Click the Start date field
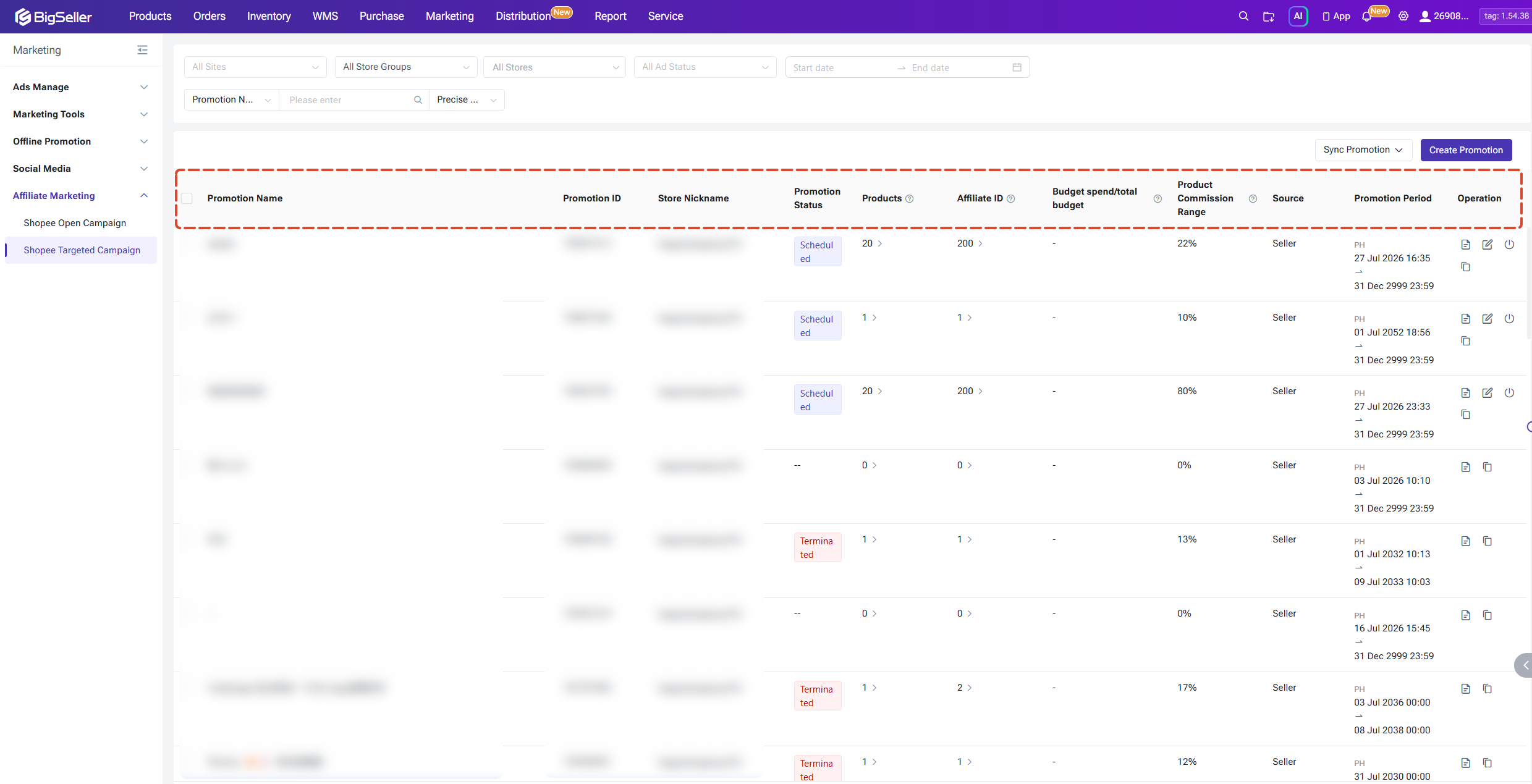1532x784 pixels. tap(840, 68)
